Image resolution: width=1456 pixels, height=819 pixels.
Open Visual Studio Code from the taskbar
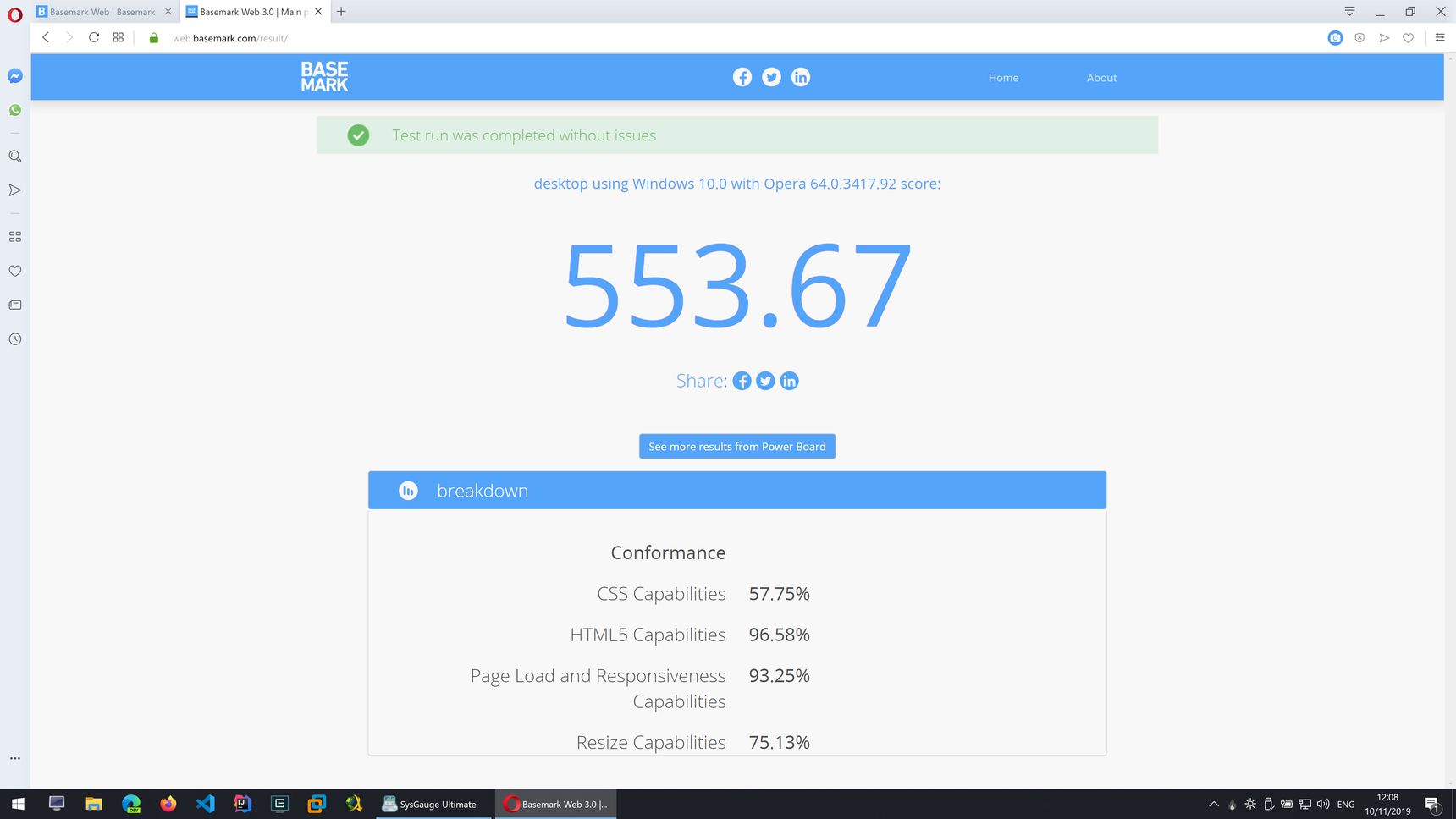[x=206, y=804]
